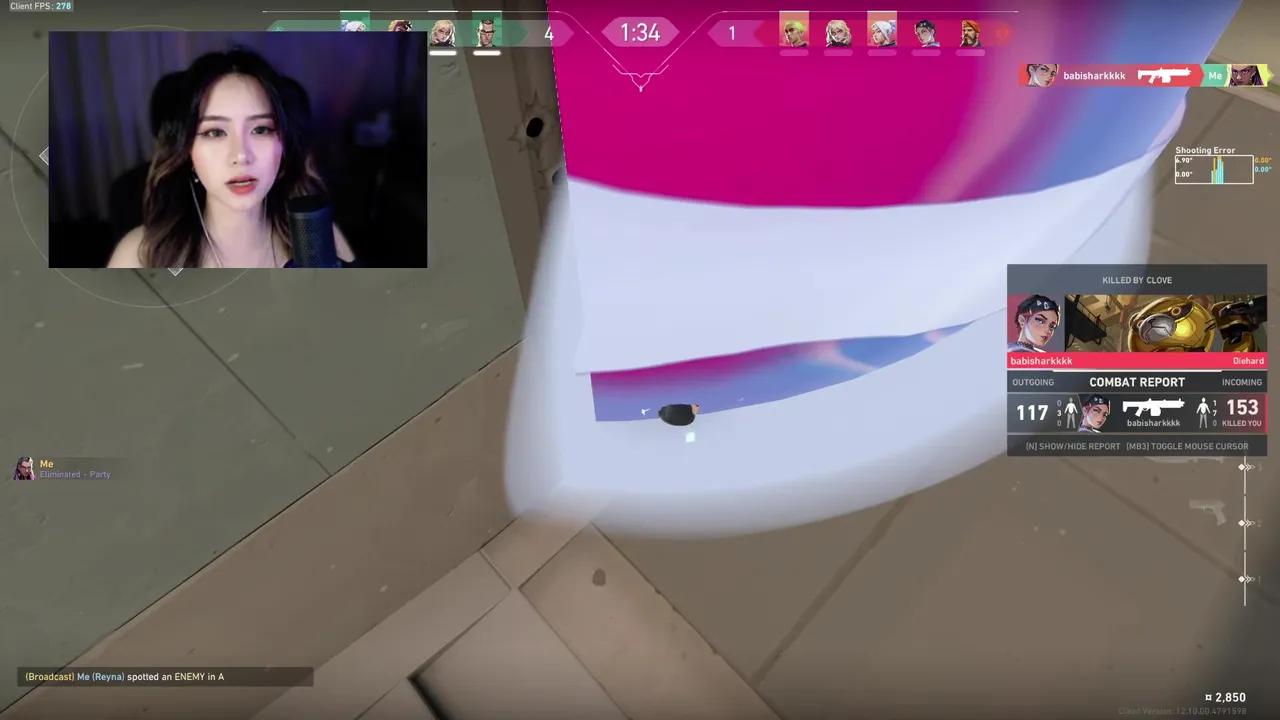
Task: Click the small Clove portrait in combat report row
Action: (1095, 411)
